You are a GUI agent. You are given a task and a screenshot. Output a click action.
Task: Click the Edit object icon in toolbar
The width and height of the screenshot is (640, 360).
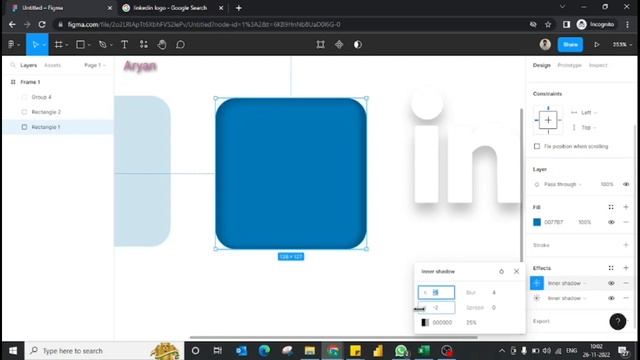320,44
